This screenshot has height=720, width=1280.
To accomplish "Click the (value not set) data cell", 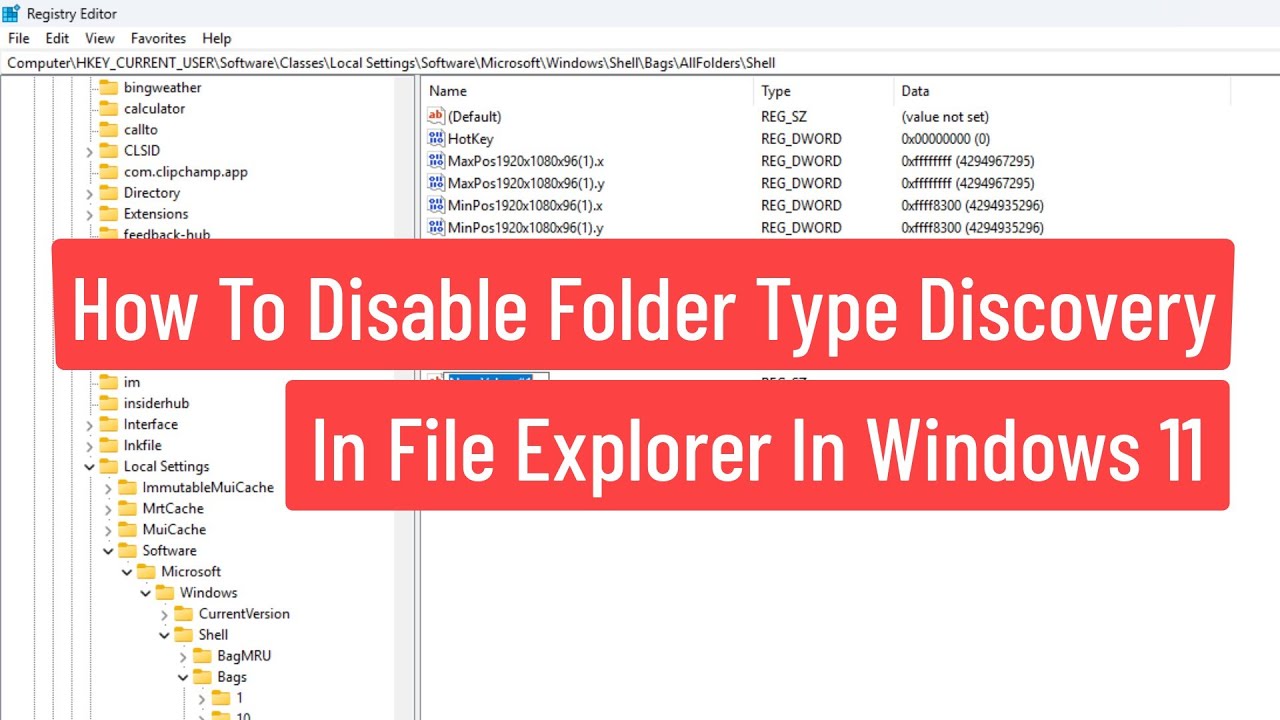I will [x=945, y=117].
